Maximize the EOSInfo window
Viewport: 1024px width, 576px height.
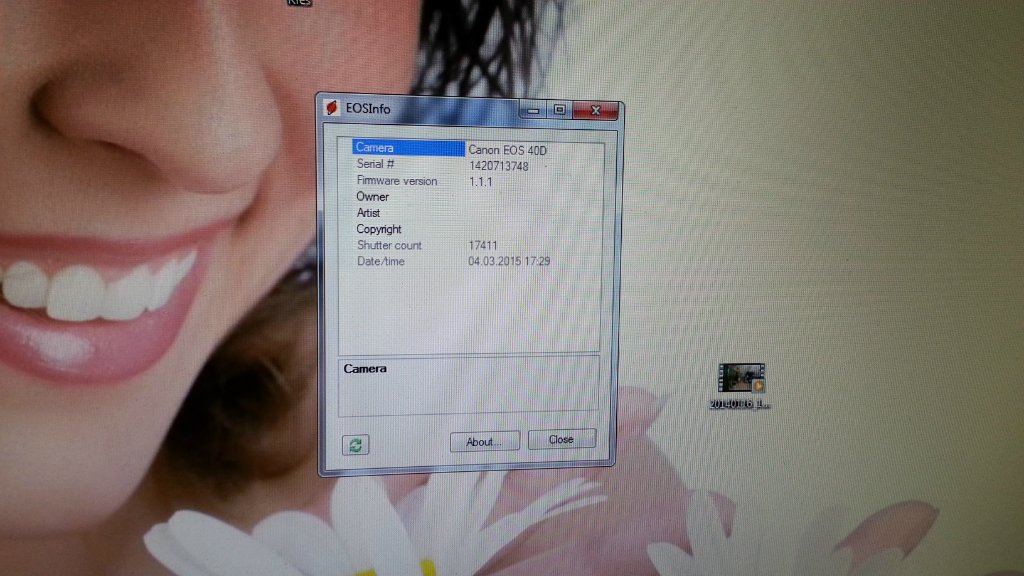click(559, 110)
